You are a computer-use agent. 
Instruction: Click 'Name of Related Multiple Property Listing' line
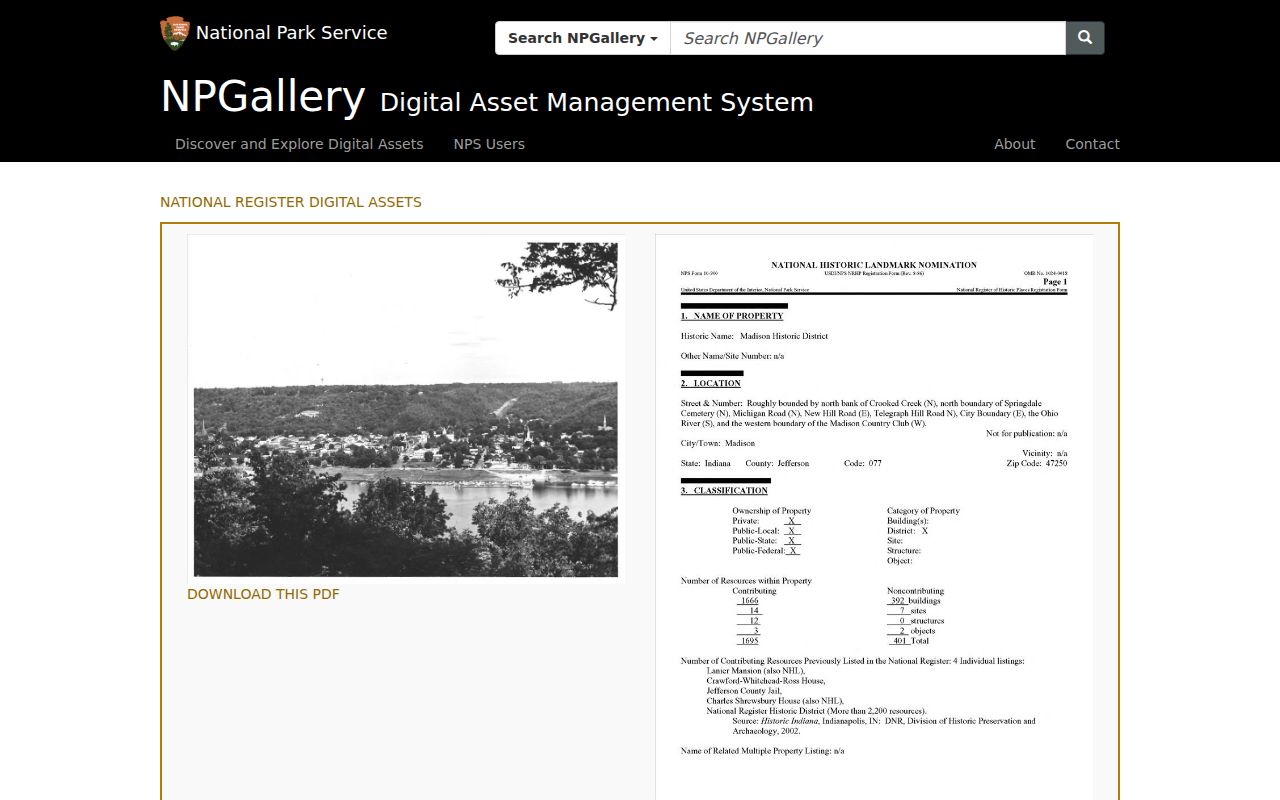tap(763, 750)
